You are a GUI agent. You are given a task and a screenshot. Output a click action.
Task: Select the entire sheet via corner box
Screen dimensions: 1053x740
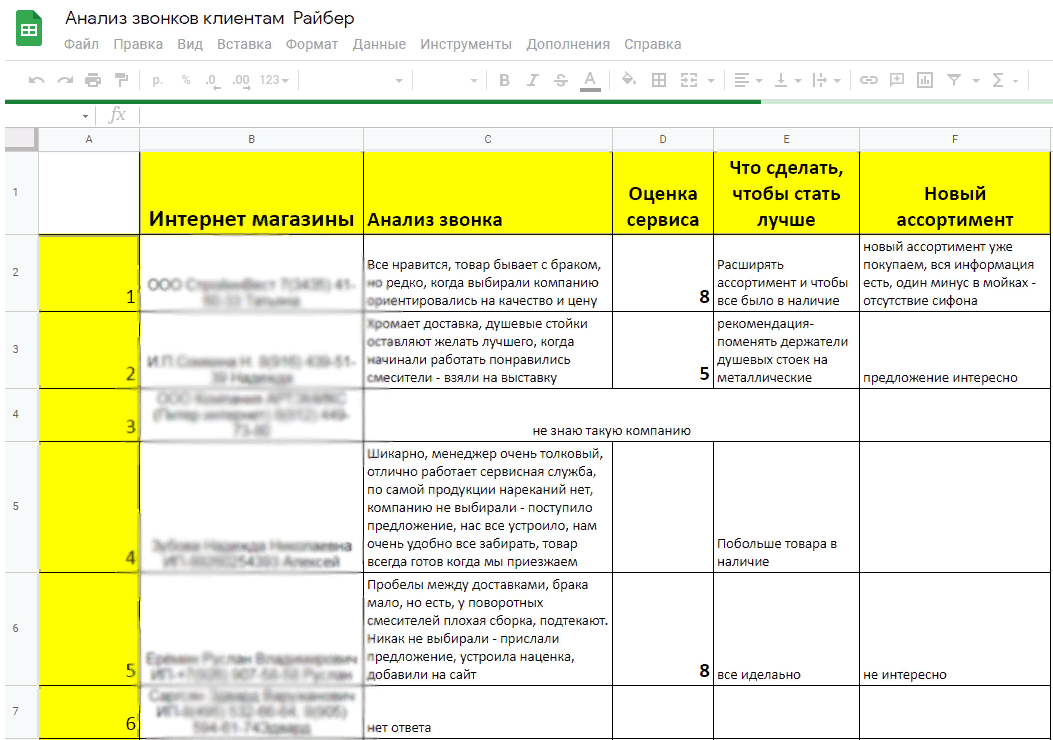(21, 138)
